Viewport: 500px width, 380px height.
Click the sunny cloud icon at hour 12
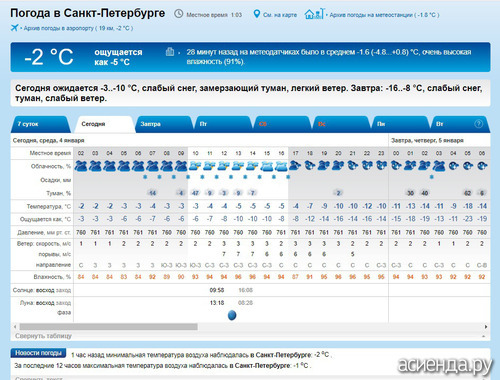point(224,166)
